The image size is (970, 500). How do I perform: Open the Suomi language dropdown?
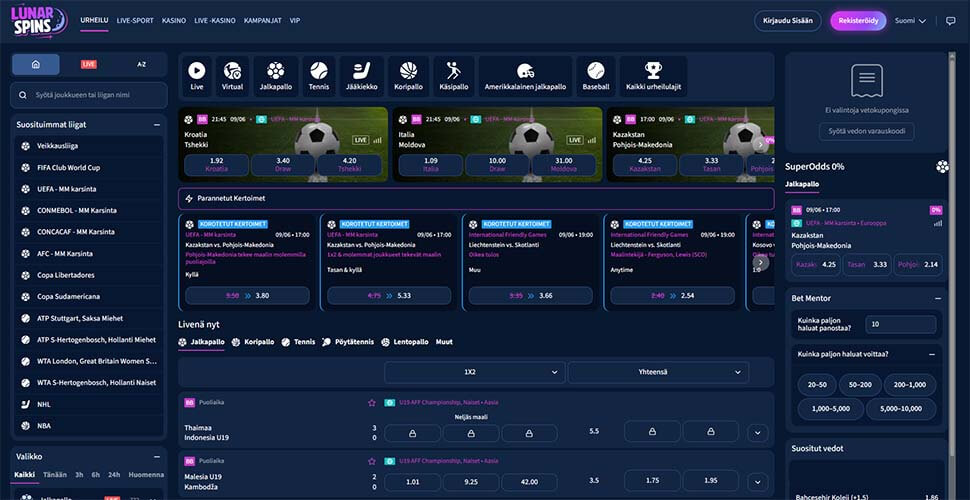[911, 21]
